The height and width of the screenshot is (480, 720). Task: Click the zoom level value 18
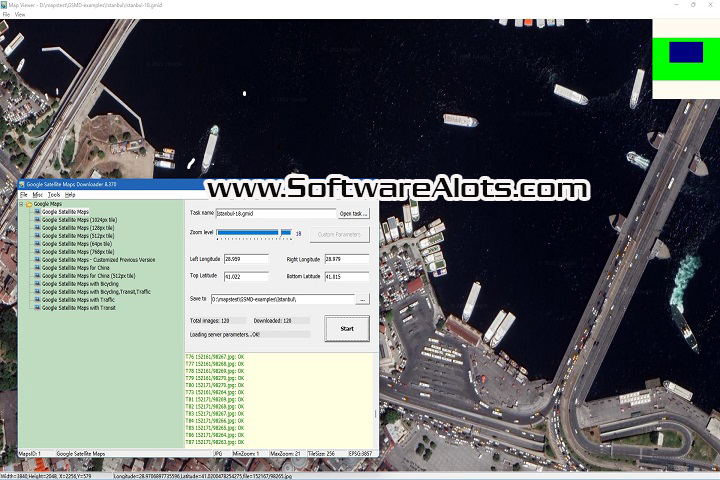298,234
